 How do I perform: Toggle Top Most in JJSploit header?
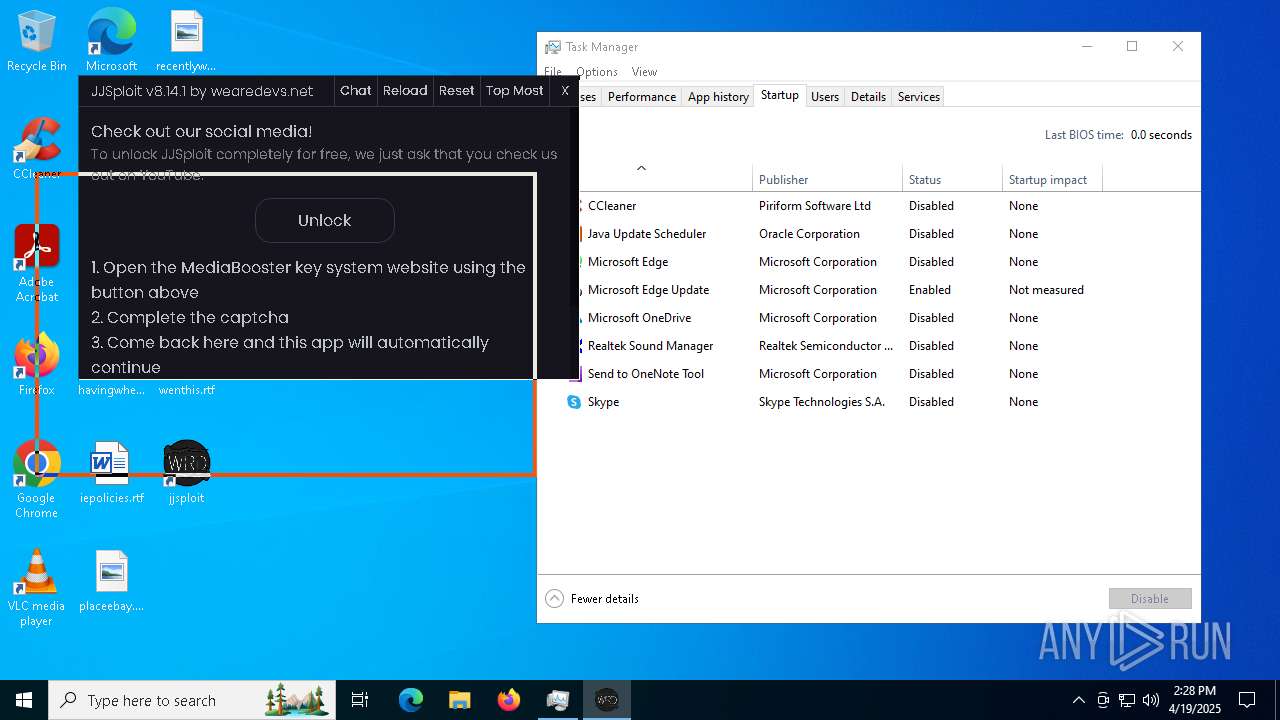515,91
